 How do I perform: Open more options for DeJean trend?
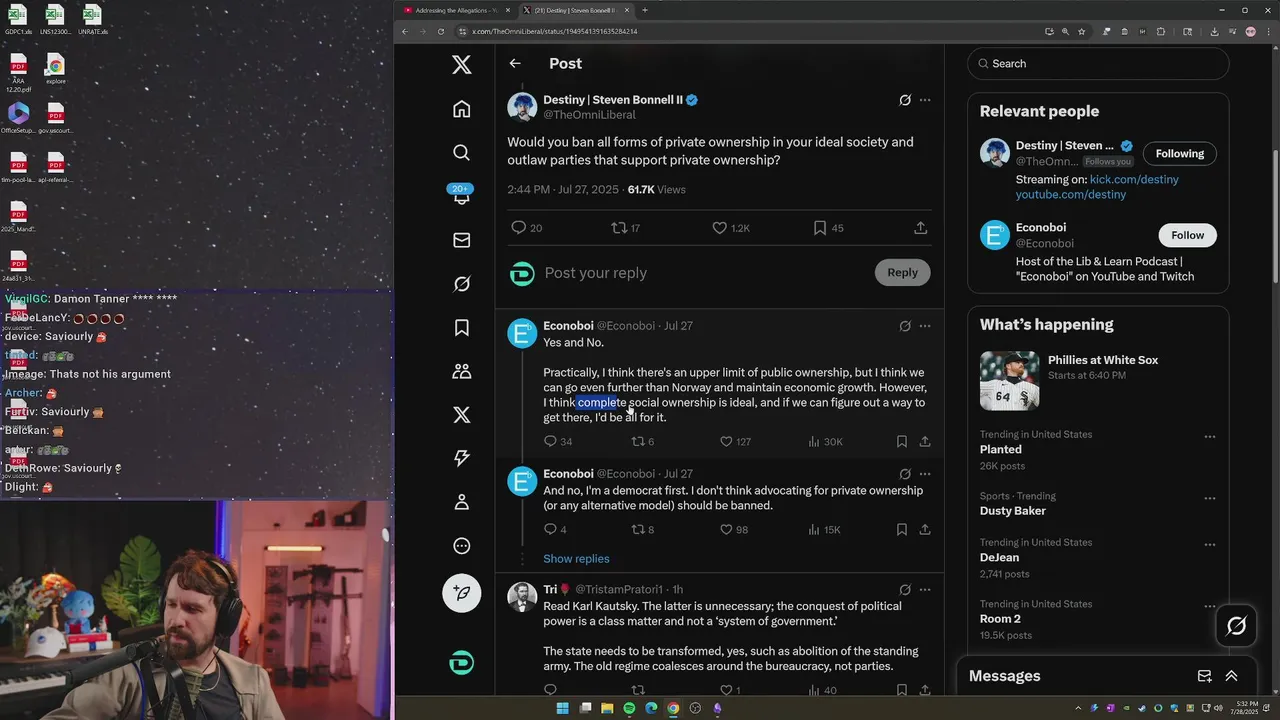click(1210, 545)
